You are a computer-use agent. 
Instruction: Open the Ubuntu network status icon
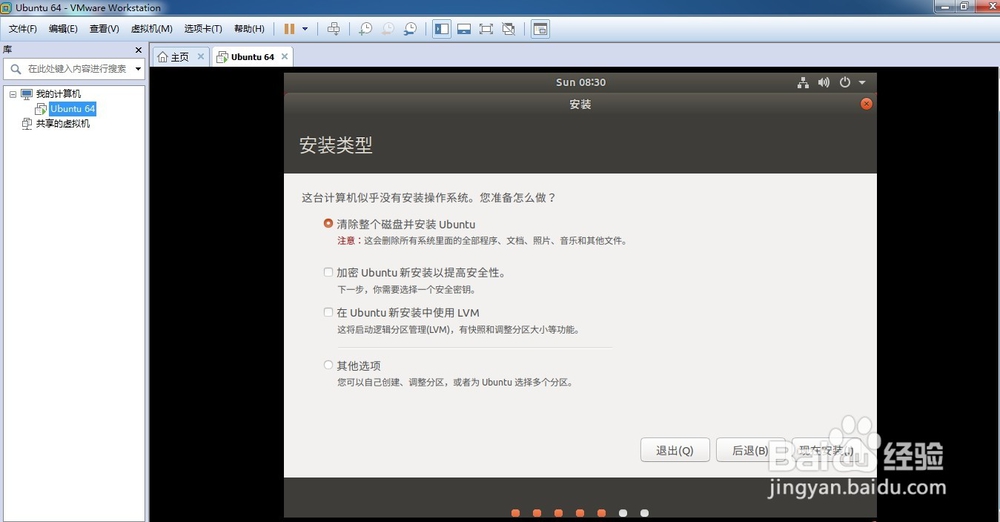(x=803, y=82)
